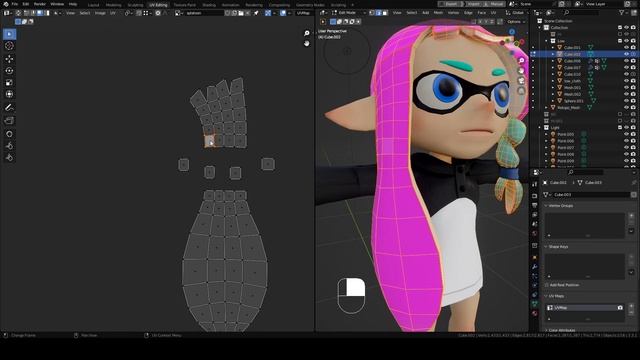Open the Global transform orientation dropdown
Screen dimensions: 640x360
[x=516, y=13]
